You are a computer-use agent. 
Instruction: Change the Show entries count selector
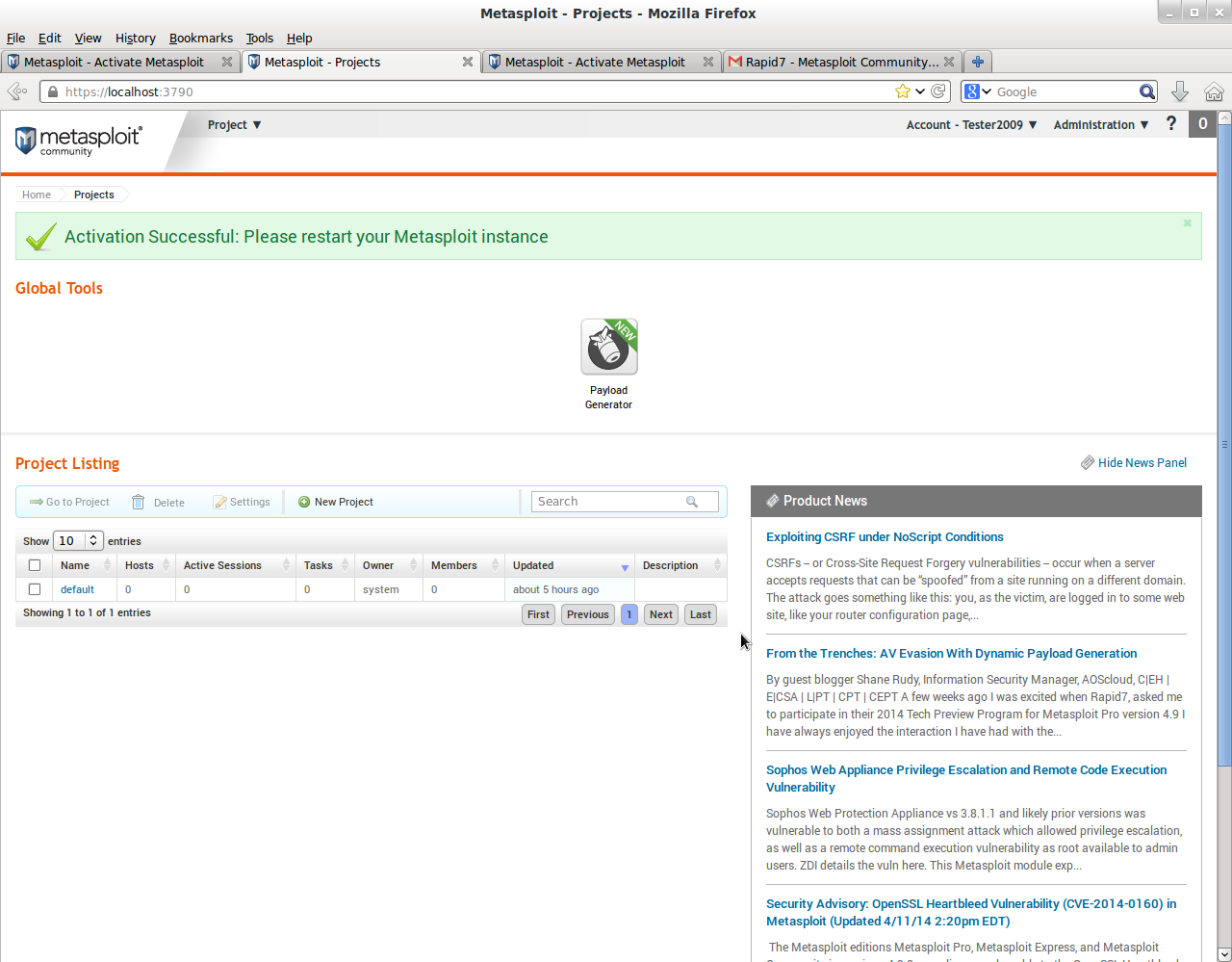click(79, 541)
